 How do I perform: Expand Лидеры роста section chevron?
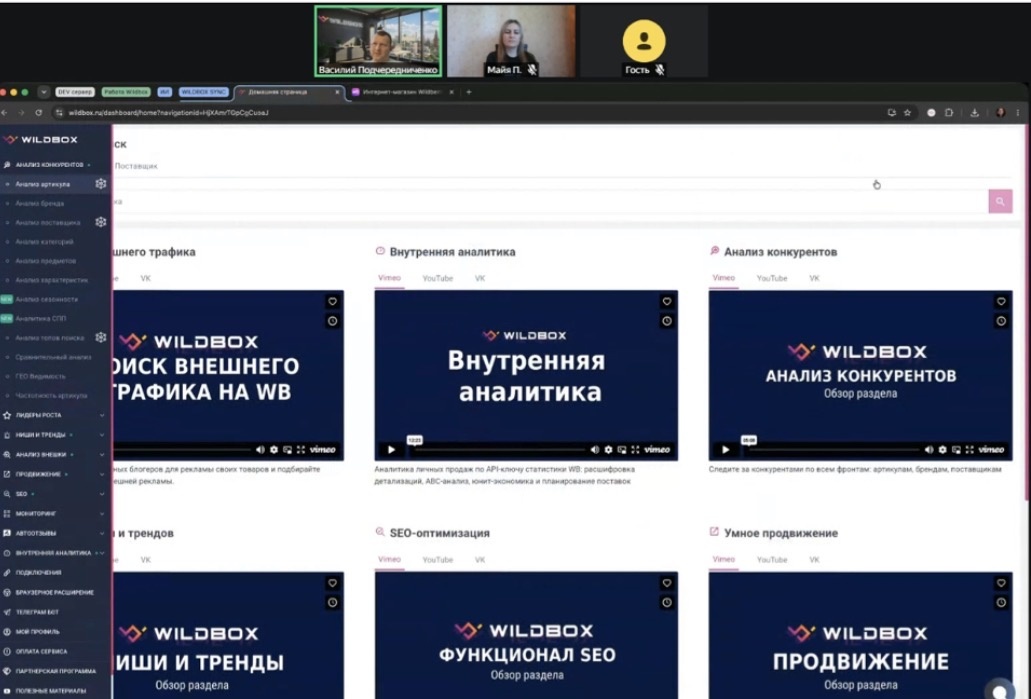[102, 416]
